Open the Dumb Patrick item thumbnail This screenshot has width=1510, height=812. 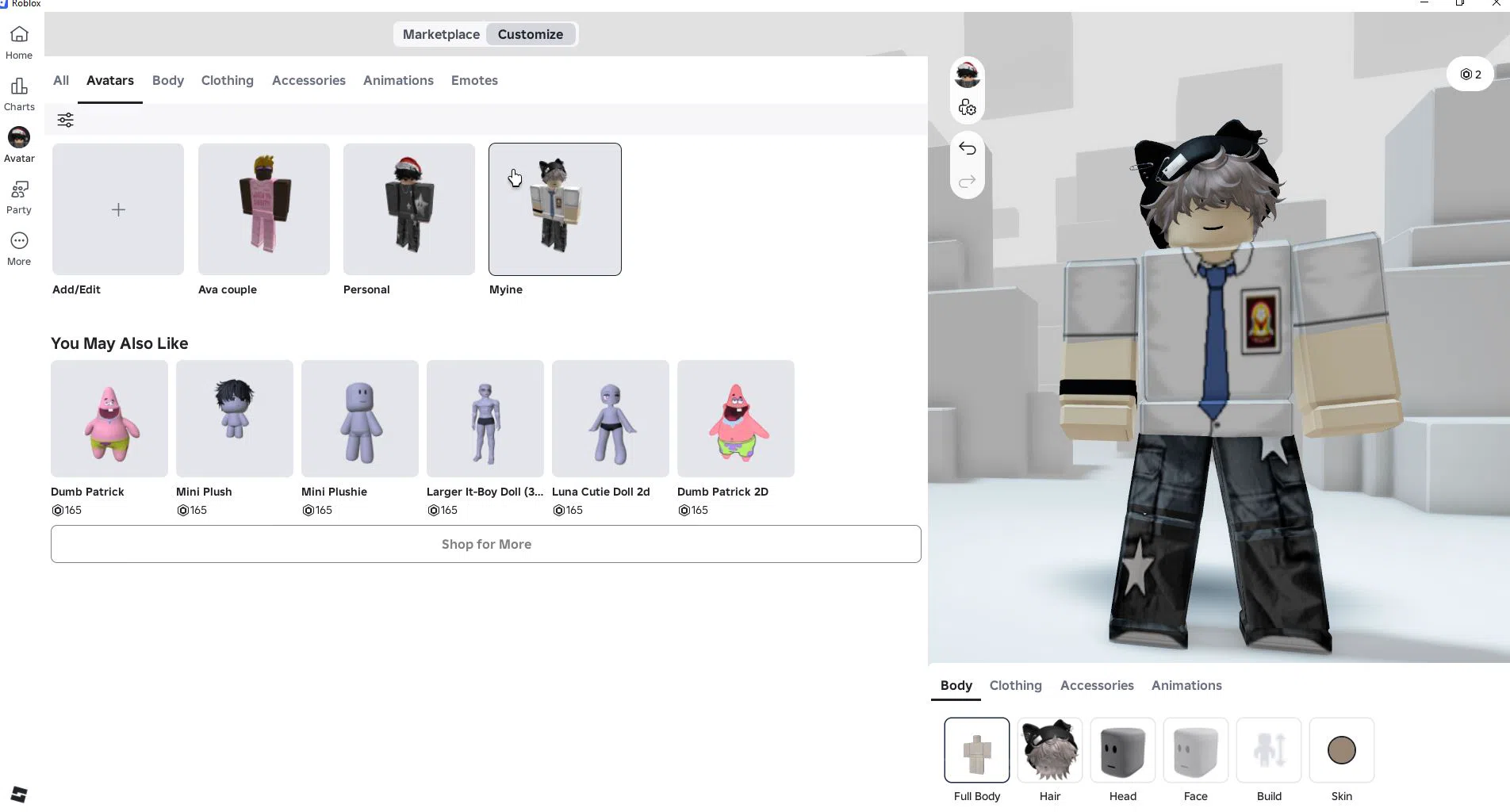point(109,419)
